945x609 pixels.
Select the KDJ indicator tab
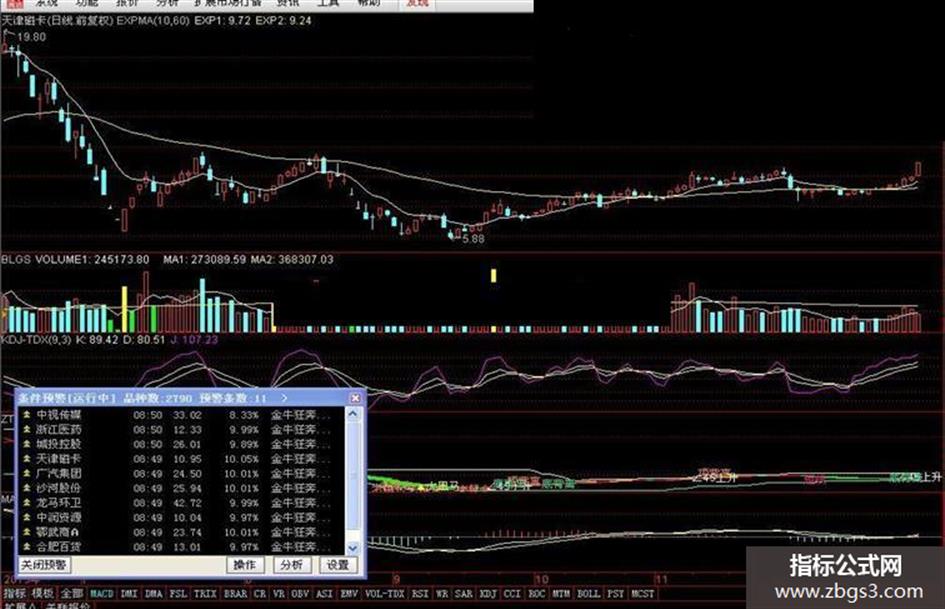[488, 594]
